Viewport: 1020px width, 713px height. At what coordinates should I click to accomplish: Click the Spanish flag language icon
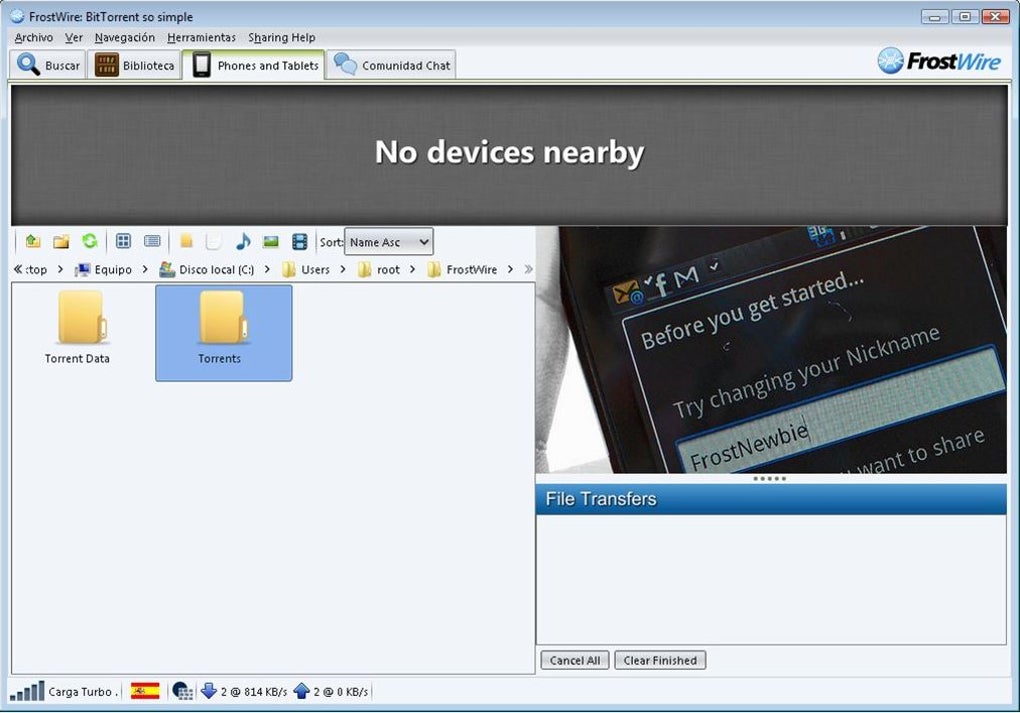tap(144, 691)
